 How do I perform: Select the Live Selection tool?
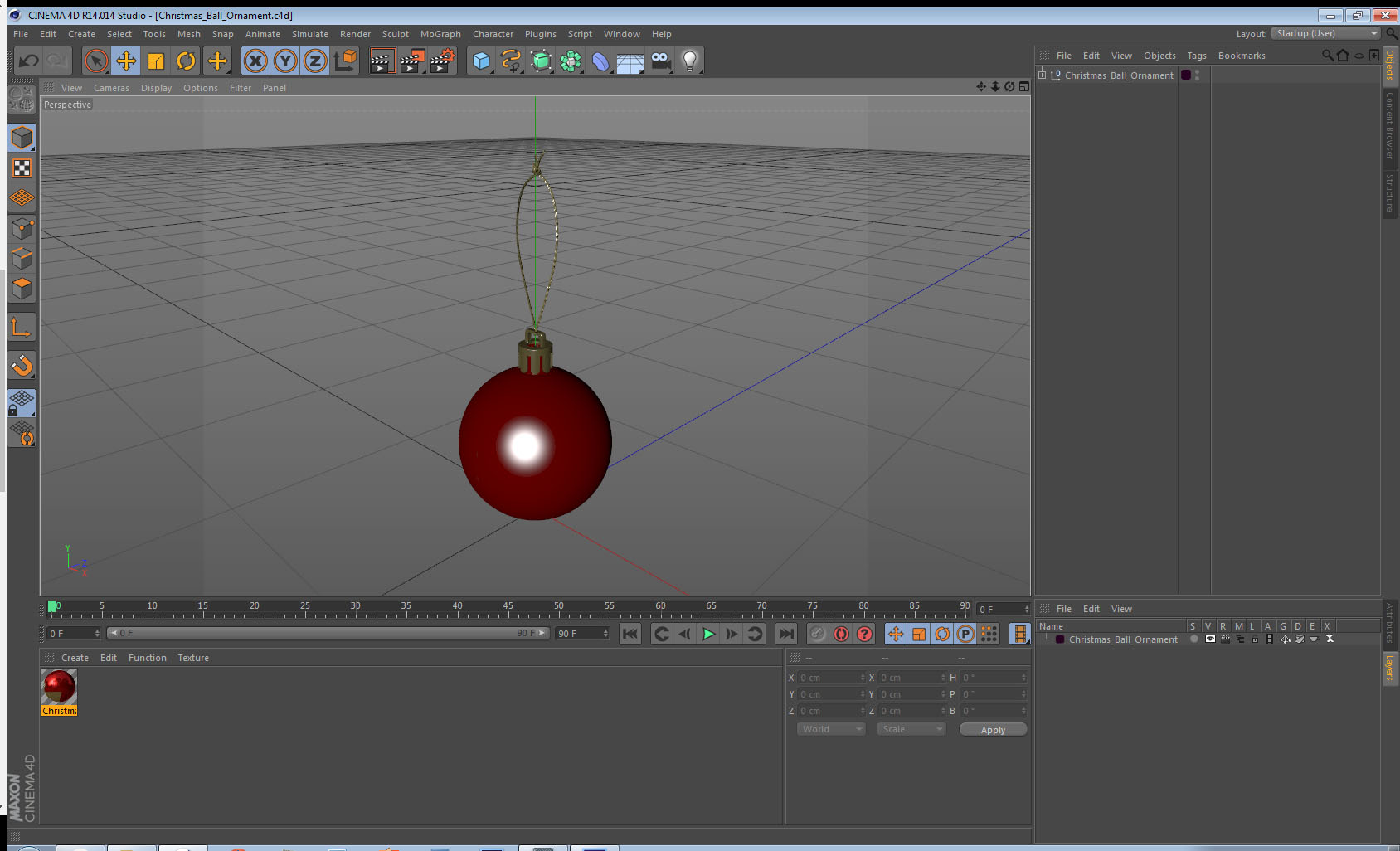pyautogui.click(x=96, y=61)
